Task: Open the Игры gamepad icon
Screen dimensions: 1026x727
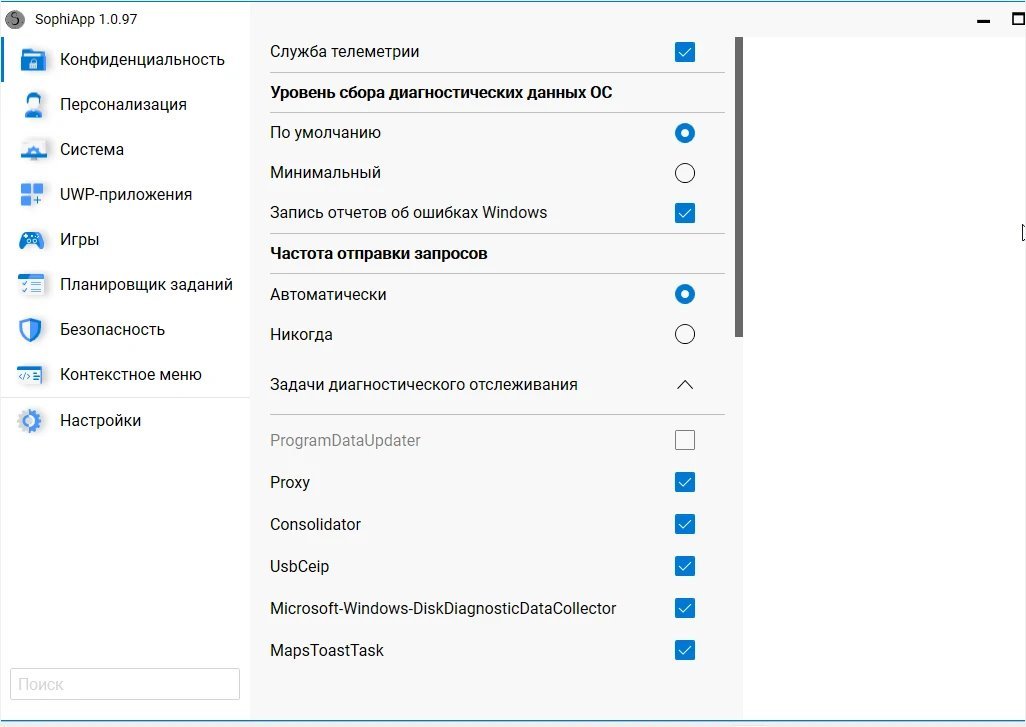Action: (33, 240)
